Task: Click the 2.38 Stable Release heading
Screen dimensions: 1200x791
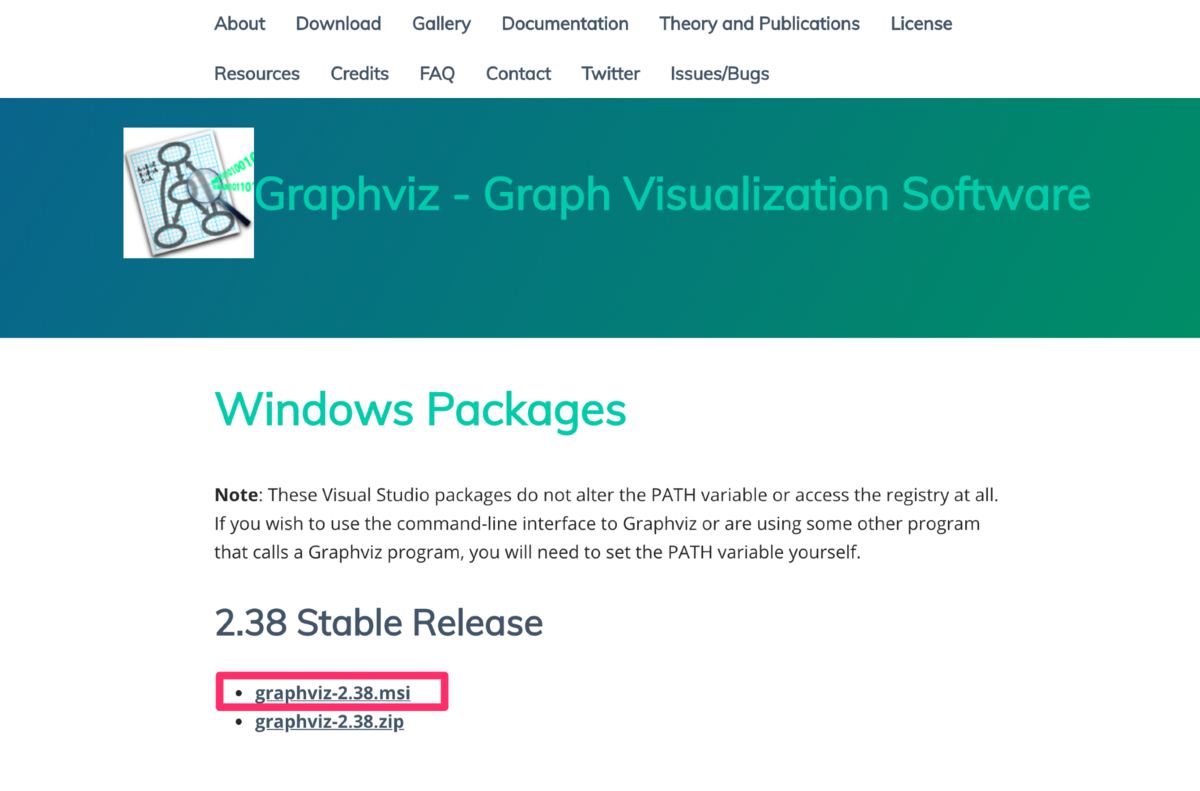Action: tap(379, 623)
